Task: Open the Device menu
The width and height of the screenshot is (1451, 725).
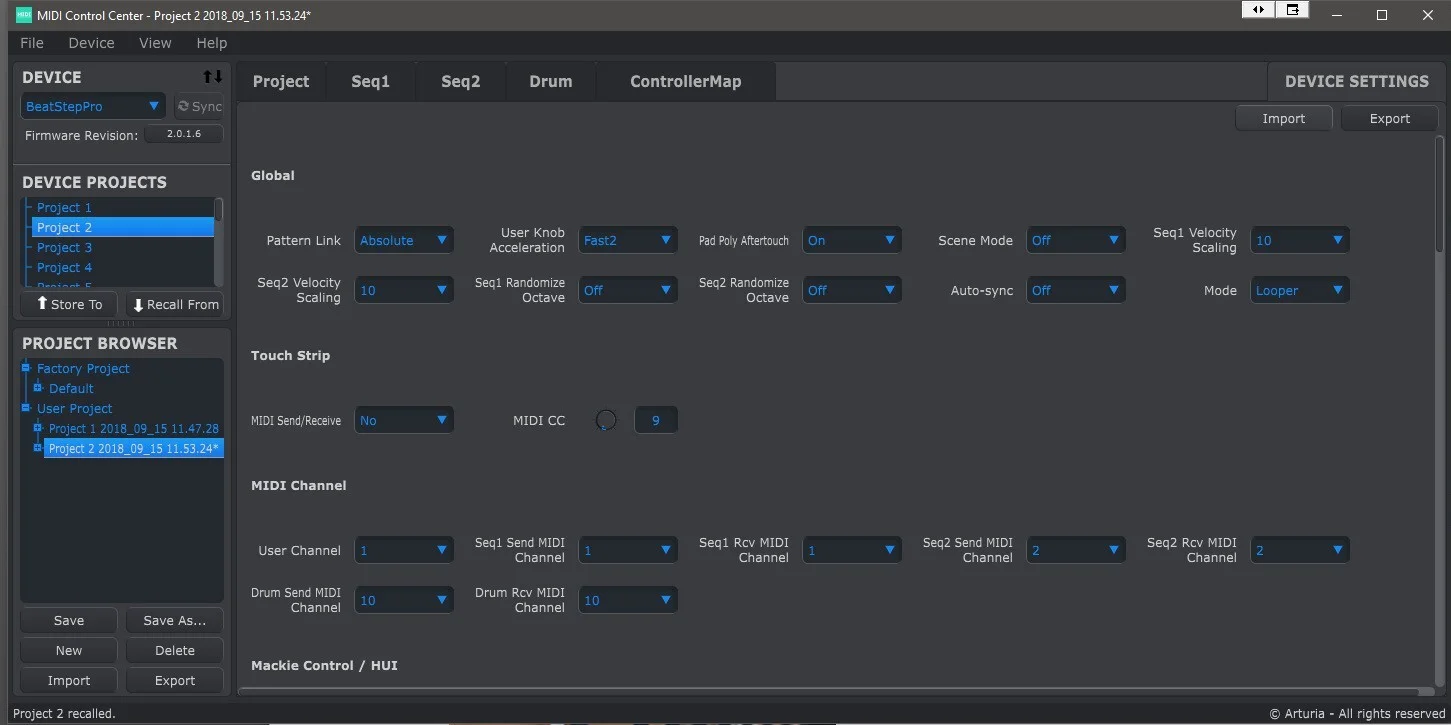Action: click(91, 43)
